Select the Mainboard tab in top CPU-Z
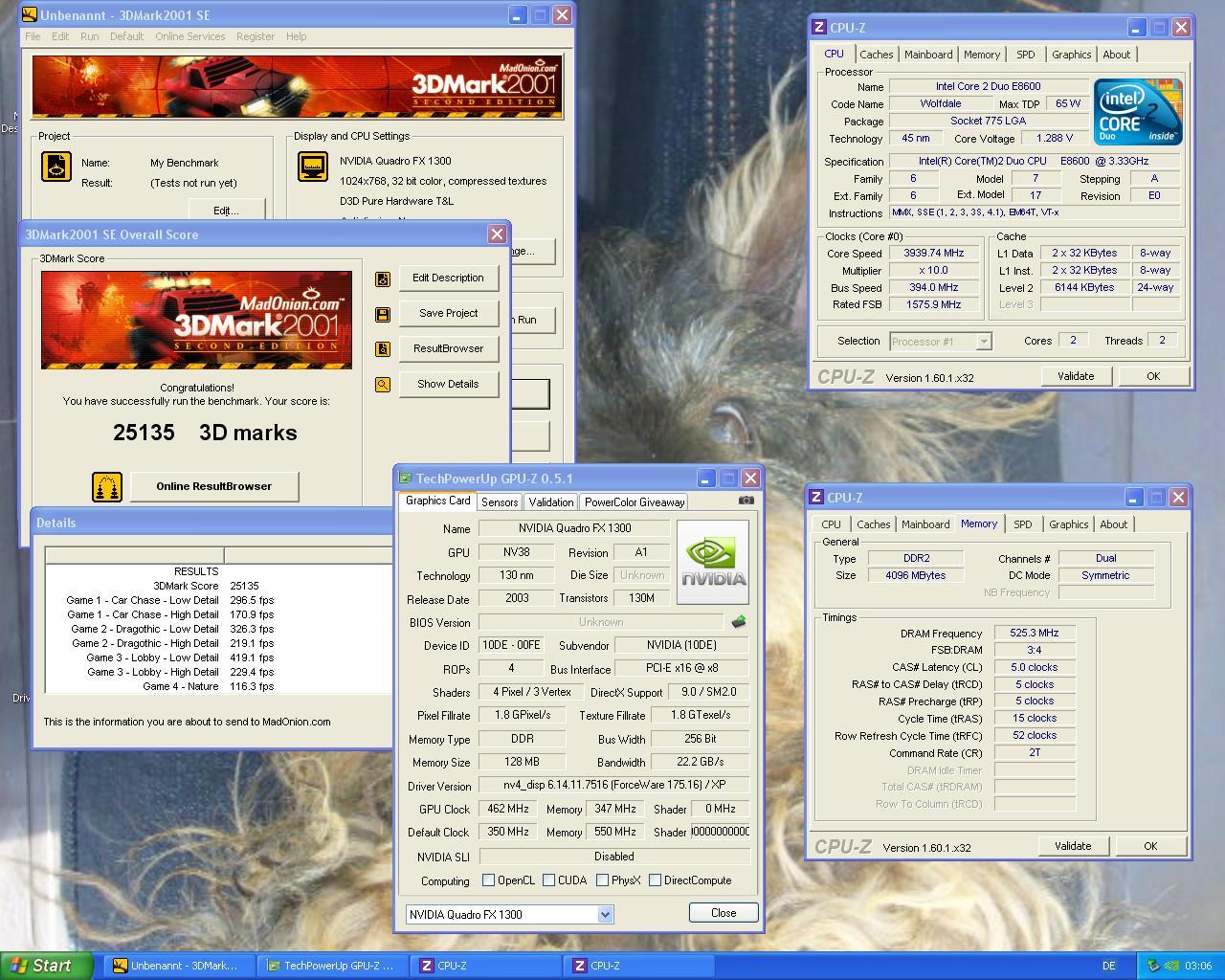The width and height of the screenshot is (1225, 980). tap(928, 55)
